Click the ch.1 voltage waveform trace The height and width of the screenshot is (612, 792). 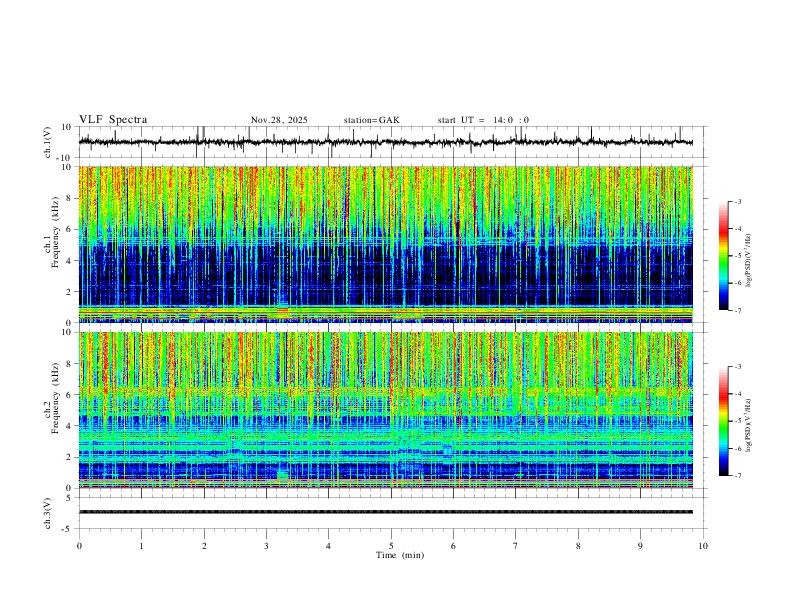pyautogui.click(x=385, y=142)
